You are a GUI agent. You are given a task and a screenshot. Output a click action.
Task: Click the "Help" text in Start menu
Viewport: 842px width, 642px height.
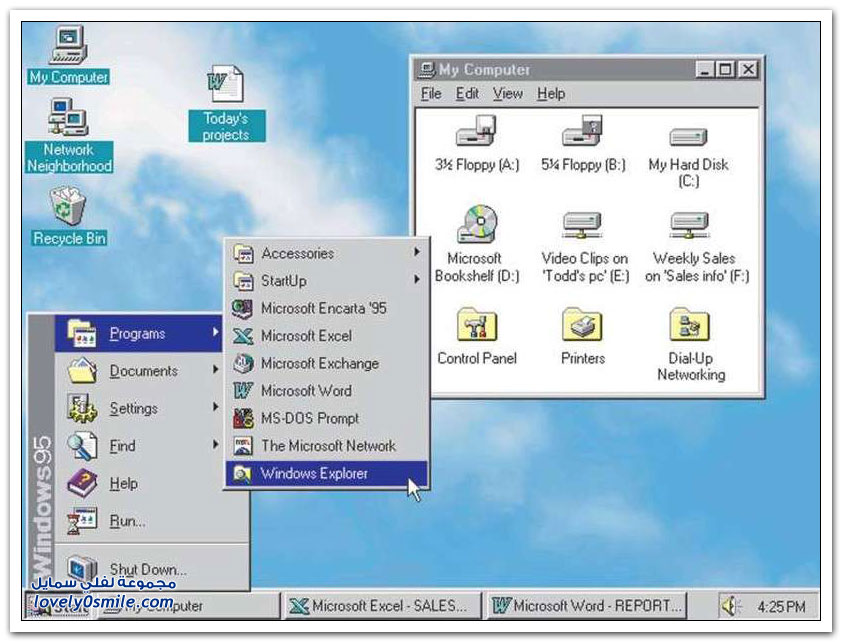[x=124, y=484]
